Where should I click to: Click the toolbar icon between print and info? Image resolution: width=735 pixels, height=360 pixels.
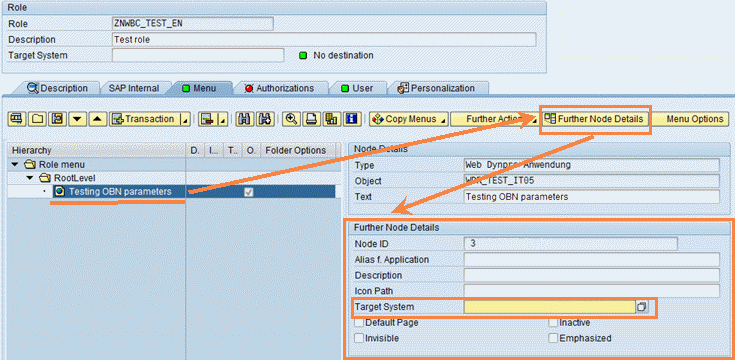point(331,119)
